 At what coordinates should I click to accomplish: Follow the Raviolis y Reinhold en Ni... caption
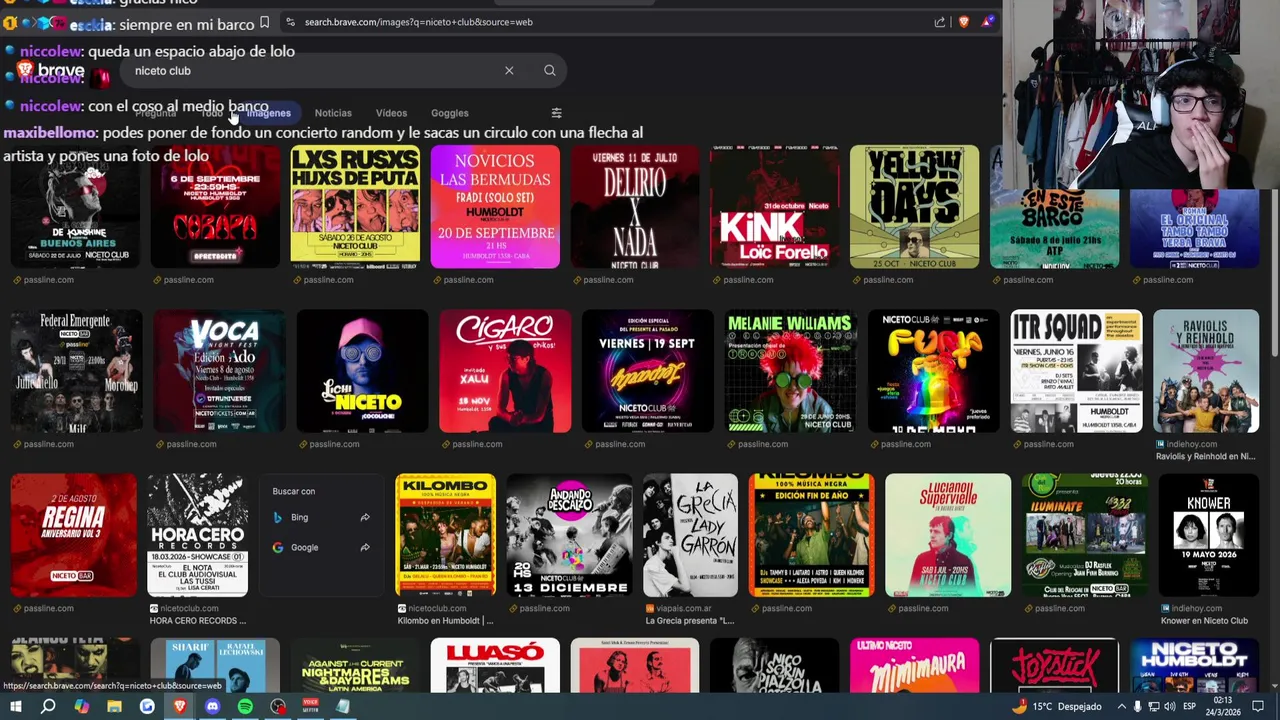click(1205, 457)
